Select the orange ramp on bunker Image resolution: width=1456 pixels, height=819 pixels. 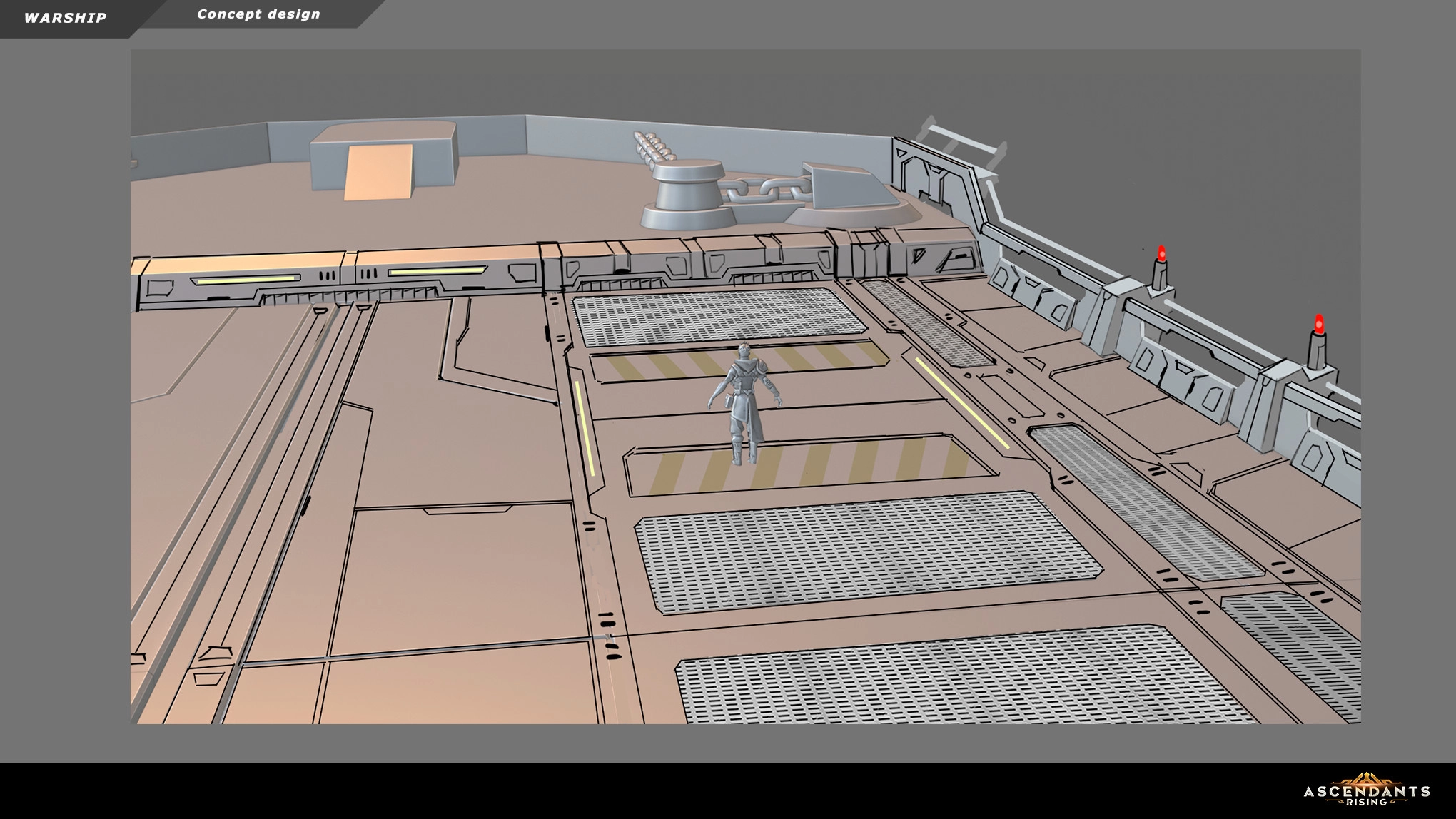tap(378, 172)
